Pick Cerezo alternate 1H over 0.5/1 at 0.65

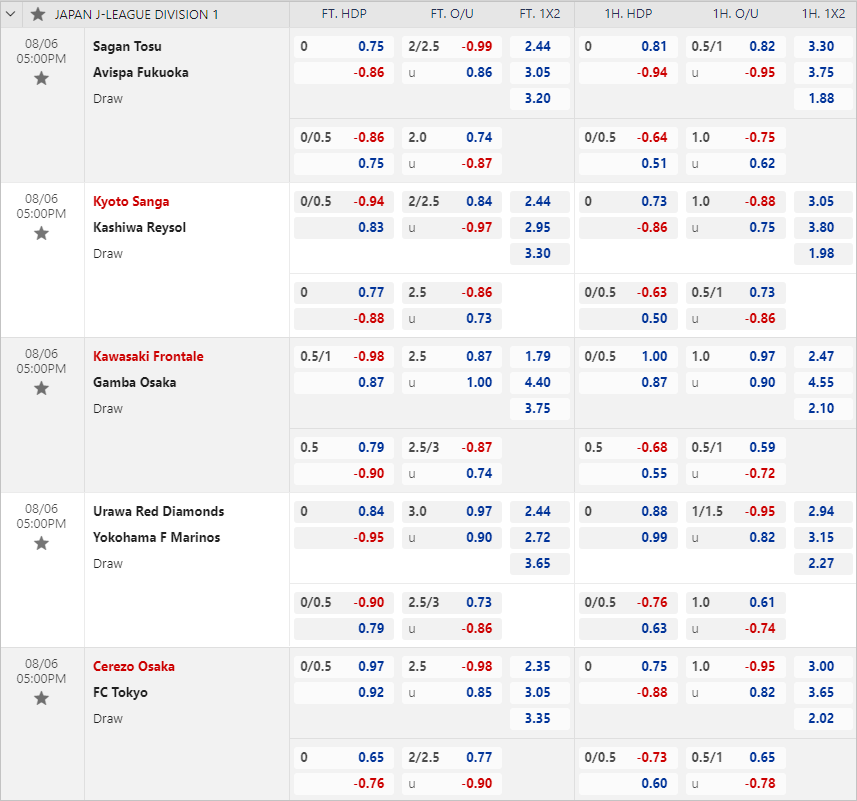click(x=736, y=758)
